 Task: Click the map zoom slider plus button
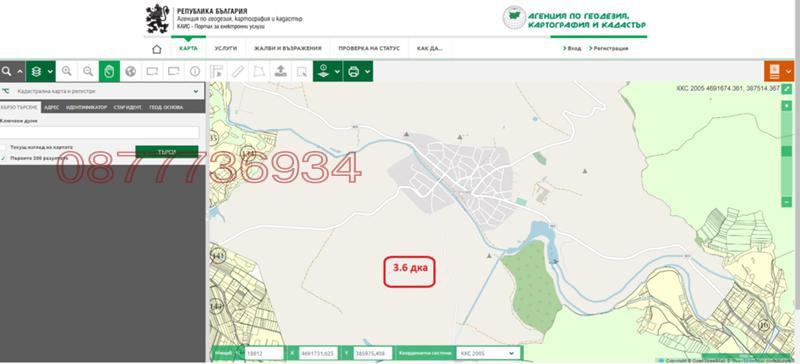(x=786, y=105)
